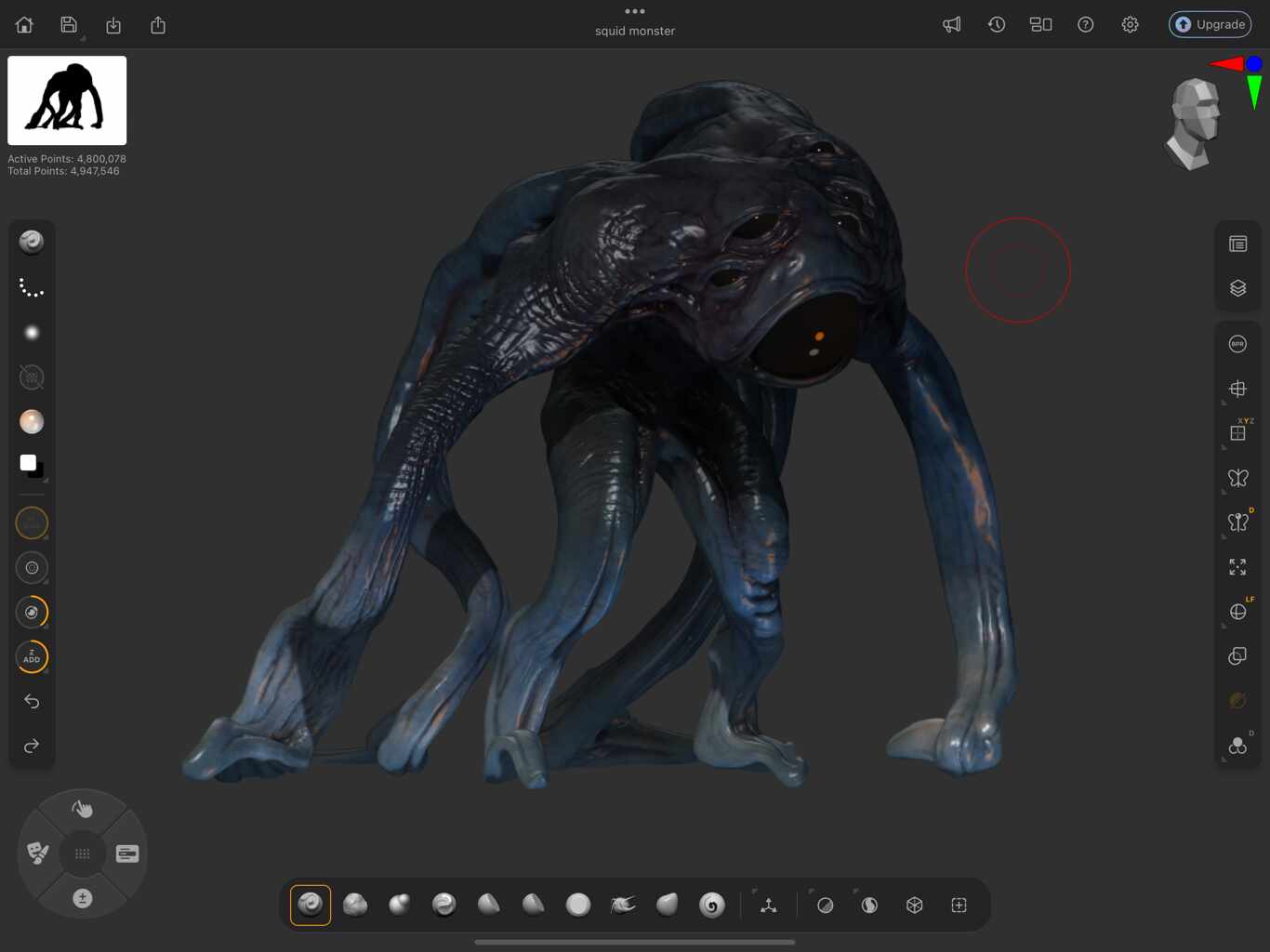The image size is (1270, 952).
Task: Select the Snake Hook brush
Action: (x=622, y=905)
